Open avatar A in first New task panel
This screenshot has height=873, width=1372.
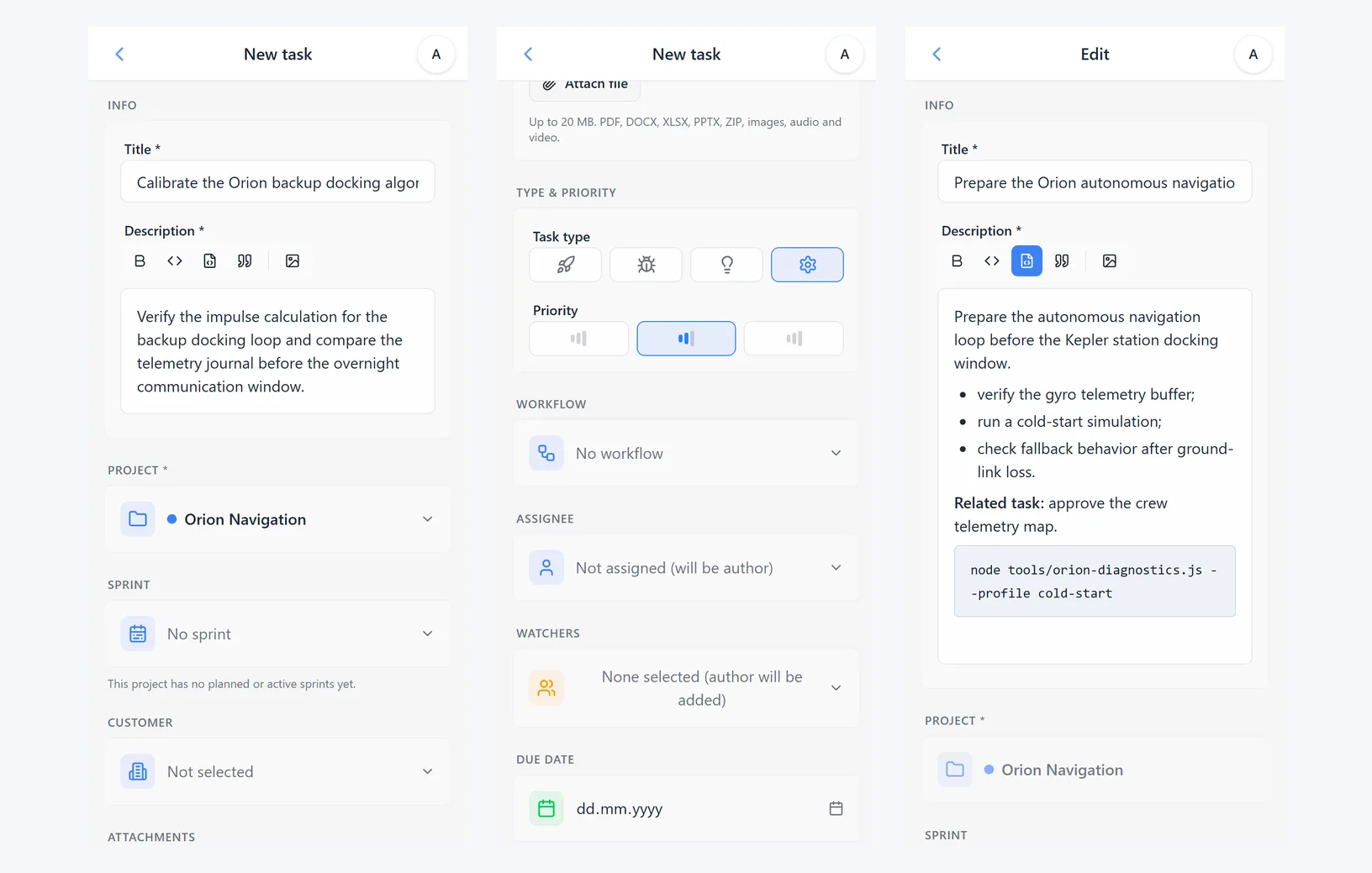(435, 55)
